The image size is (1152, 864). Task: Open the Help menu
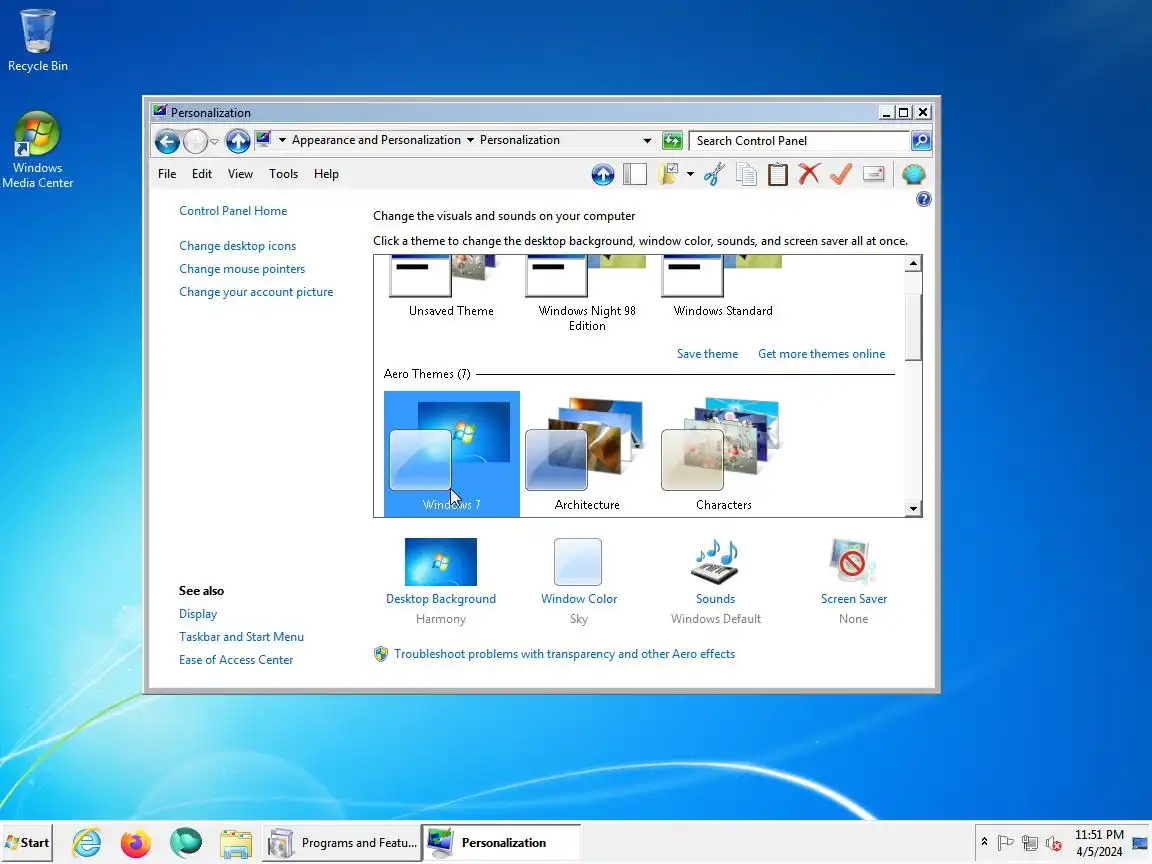[326, 174]
